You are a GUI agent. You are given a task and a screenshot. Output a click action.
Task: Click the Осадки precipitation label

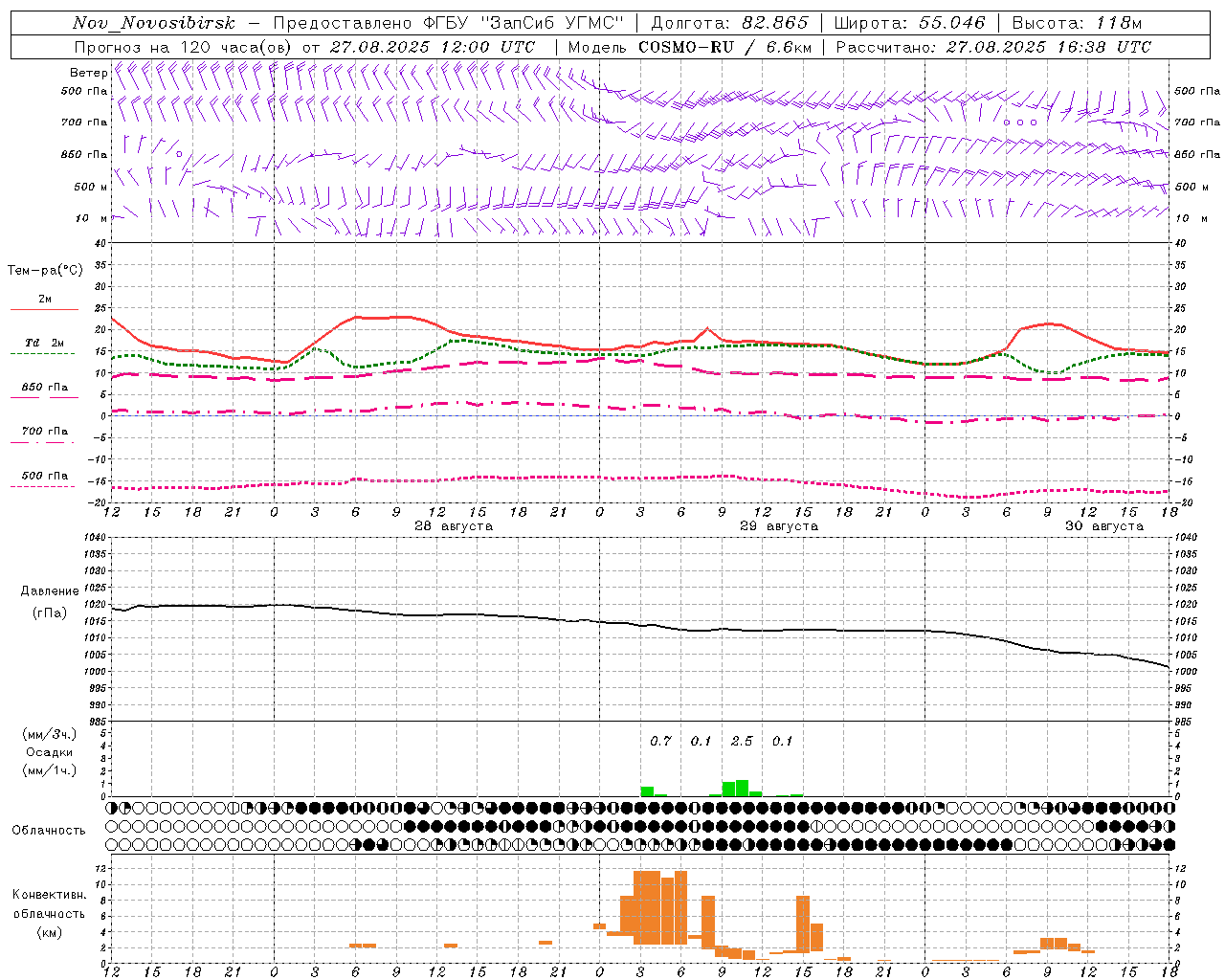[x=50, y=752]
